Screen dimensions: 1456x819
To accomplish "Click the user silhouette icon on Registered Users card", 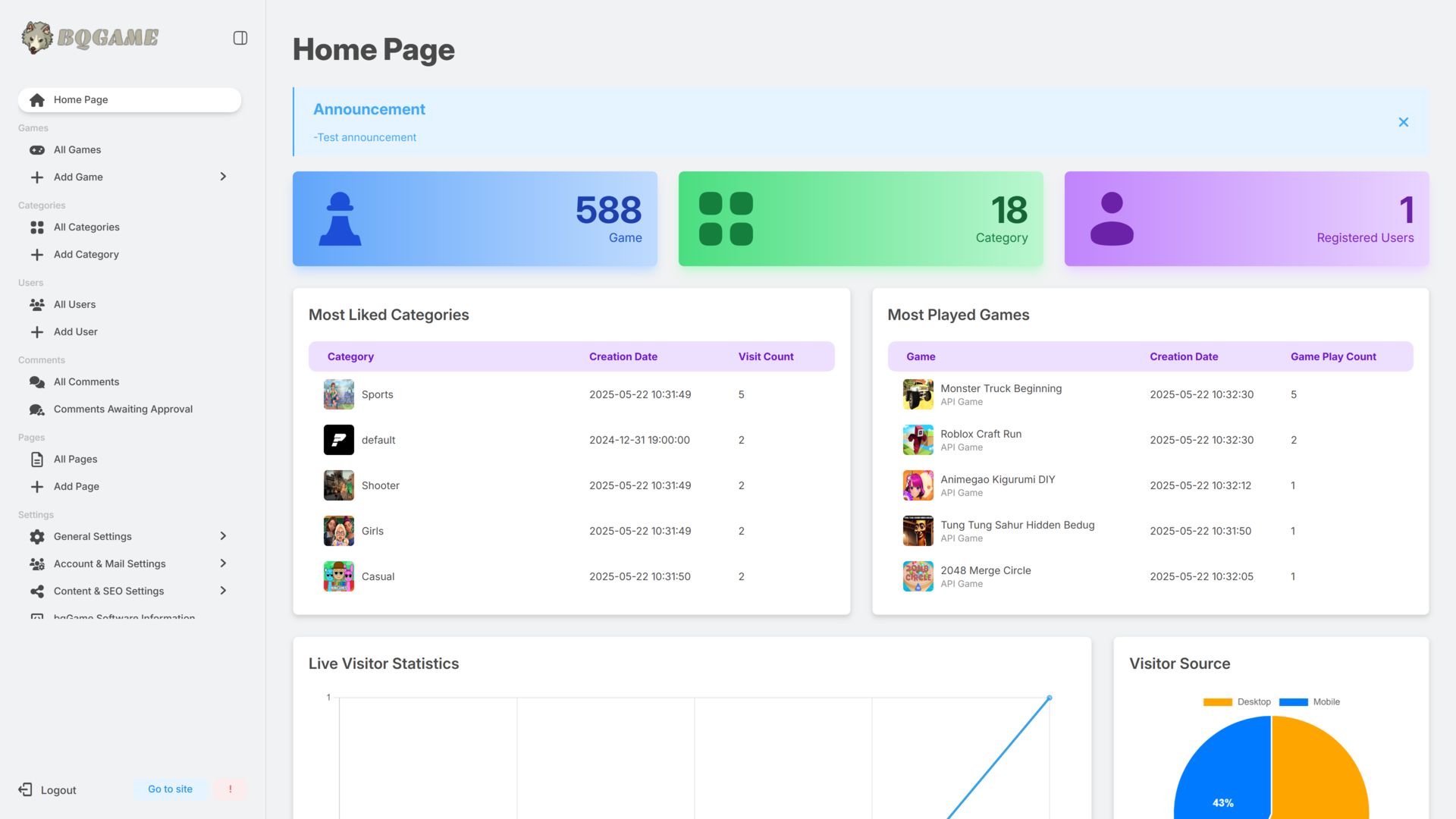I will click(x=1112, y=218).
